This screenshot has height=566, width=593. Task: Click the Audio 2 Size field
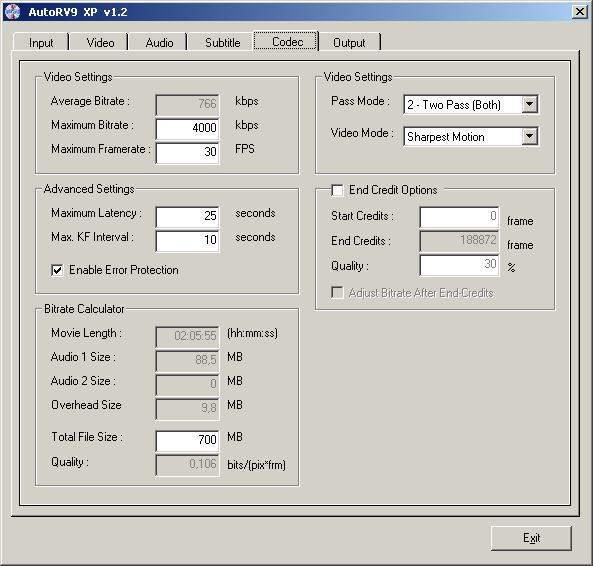pos(188,384)
